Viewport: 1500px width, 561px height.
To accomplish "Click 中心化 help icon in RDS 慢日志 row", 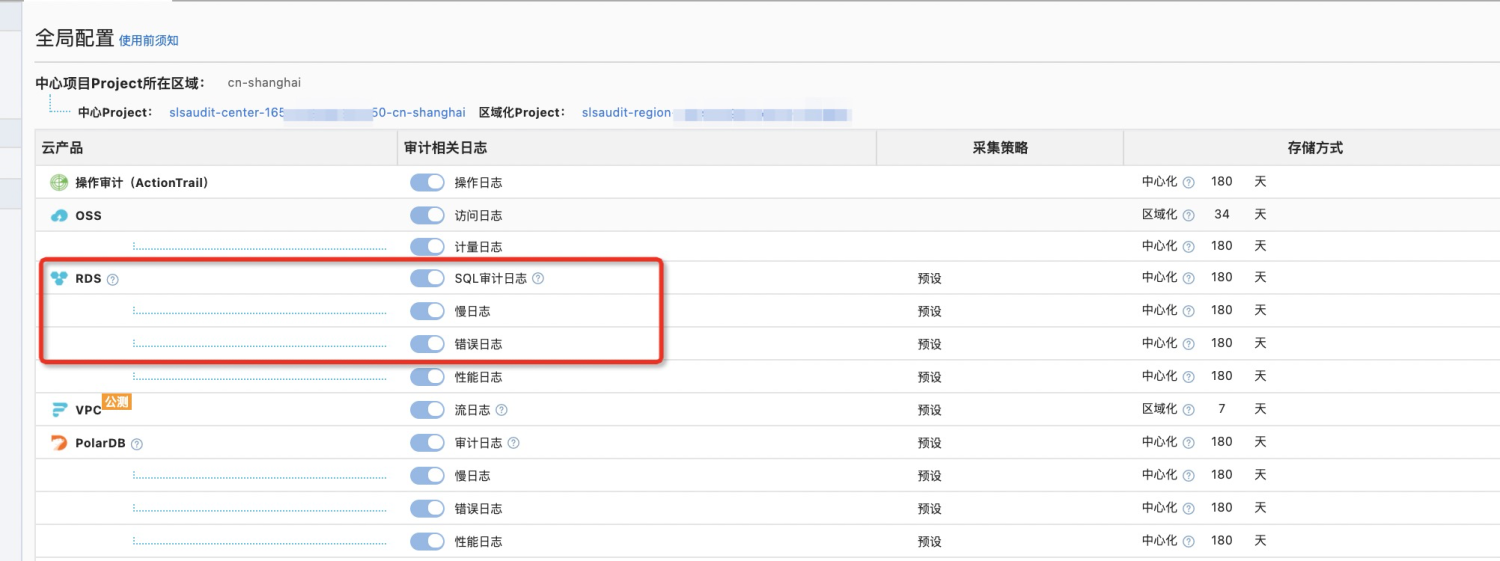I will [x=1189, y=311].
